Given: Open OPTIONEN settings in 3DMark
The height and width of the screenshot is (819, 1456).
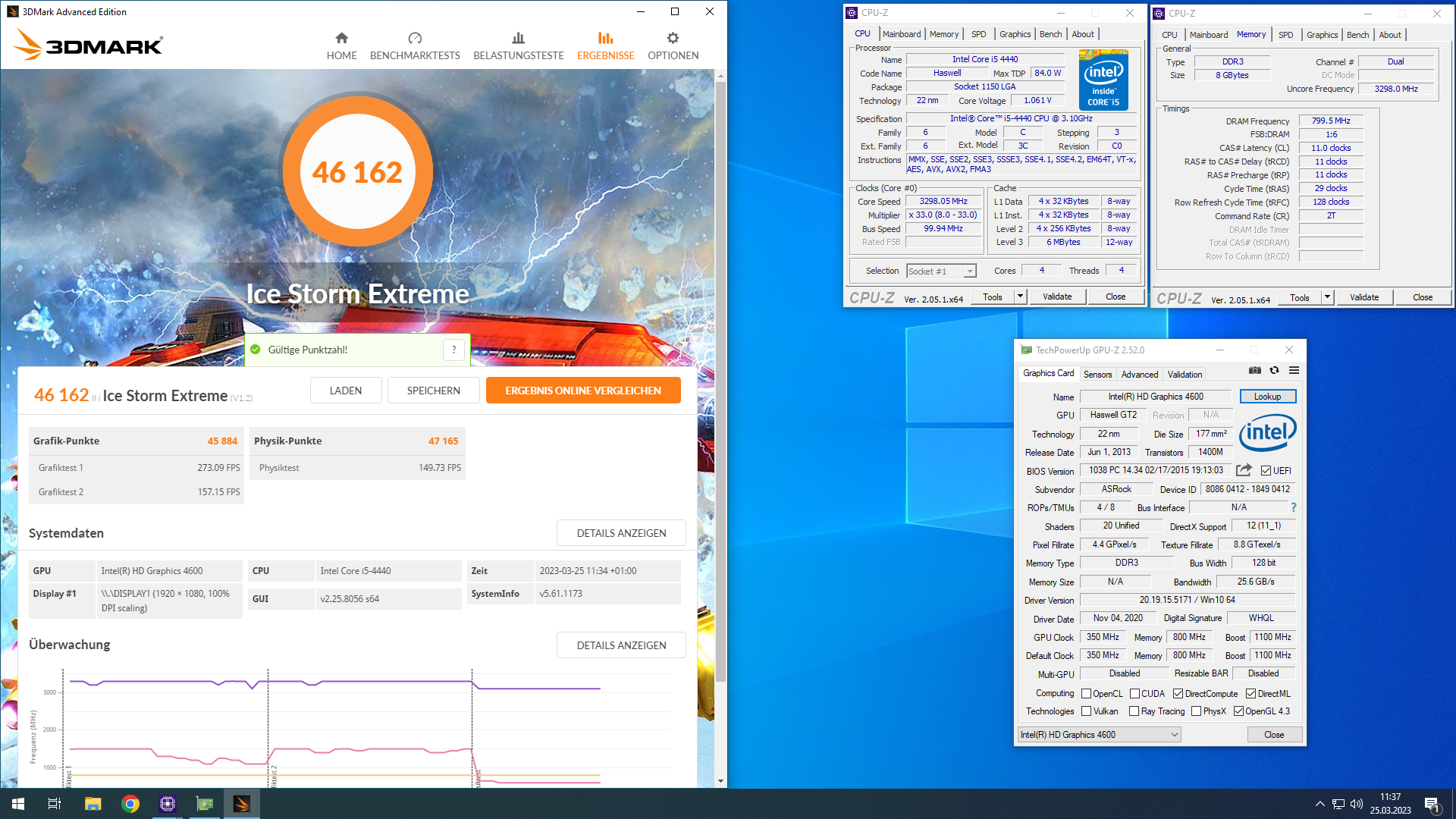Looking at the screenshot, I should point(673,46).
